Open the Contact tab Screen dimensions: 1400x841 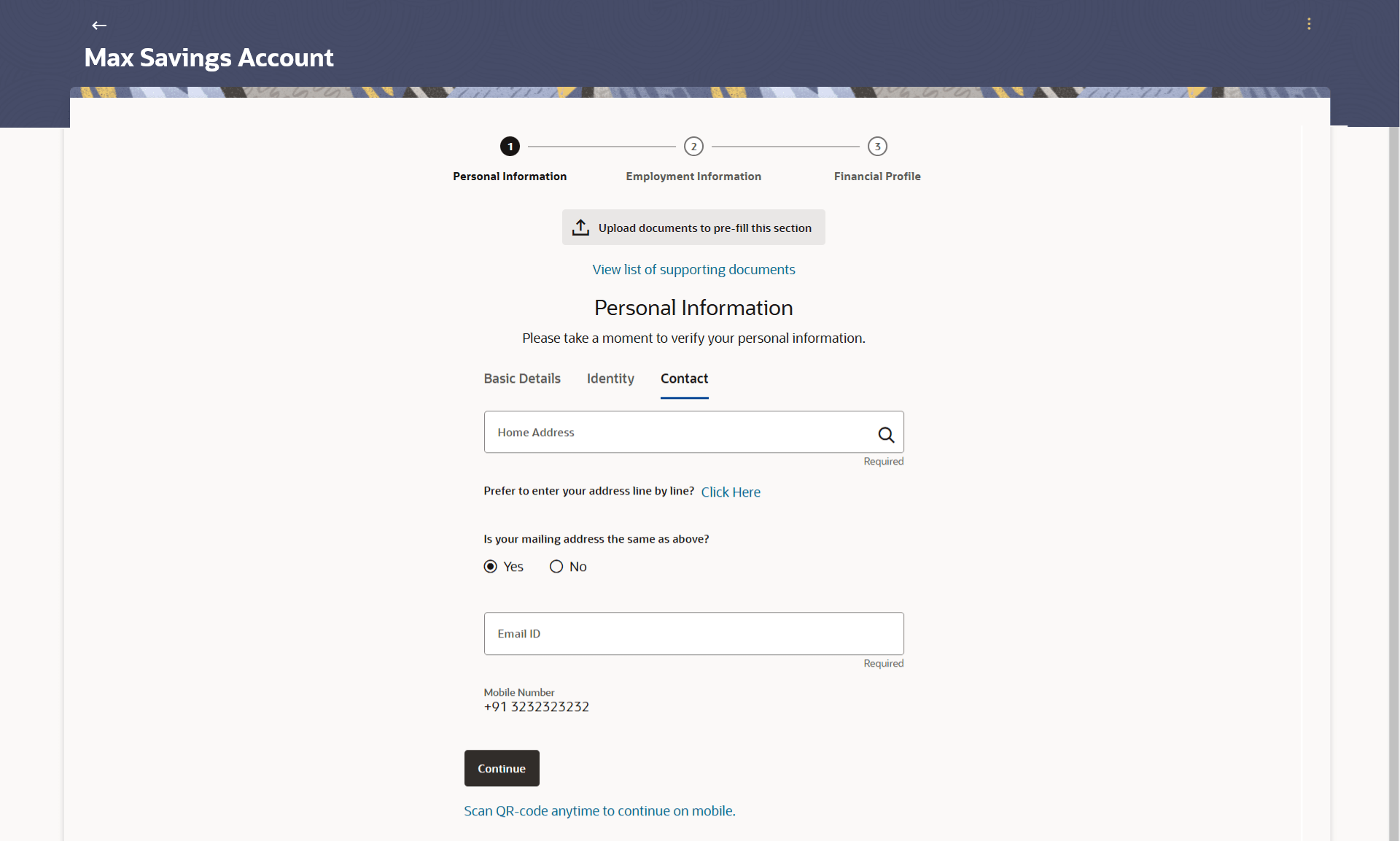click(x=684, y=379)
